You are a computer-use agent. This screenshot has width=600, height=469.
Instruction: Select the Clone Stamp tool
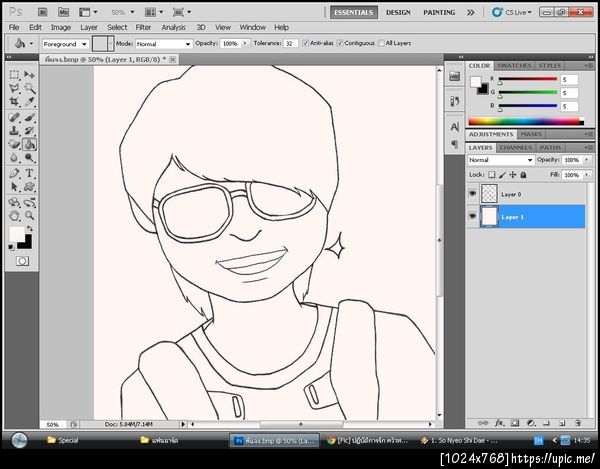tap(14, 131)
